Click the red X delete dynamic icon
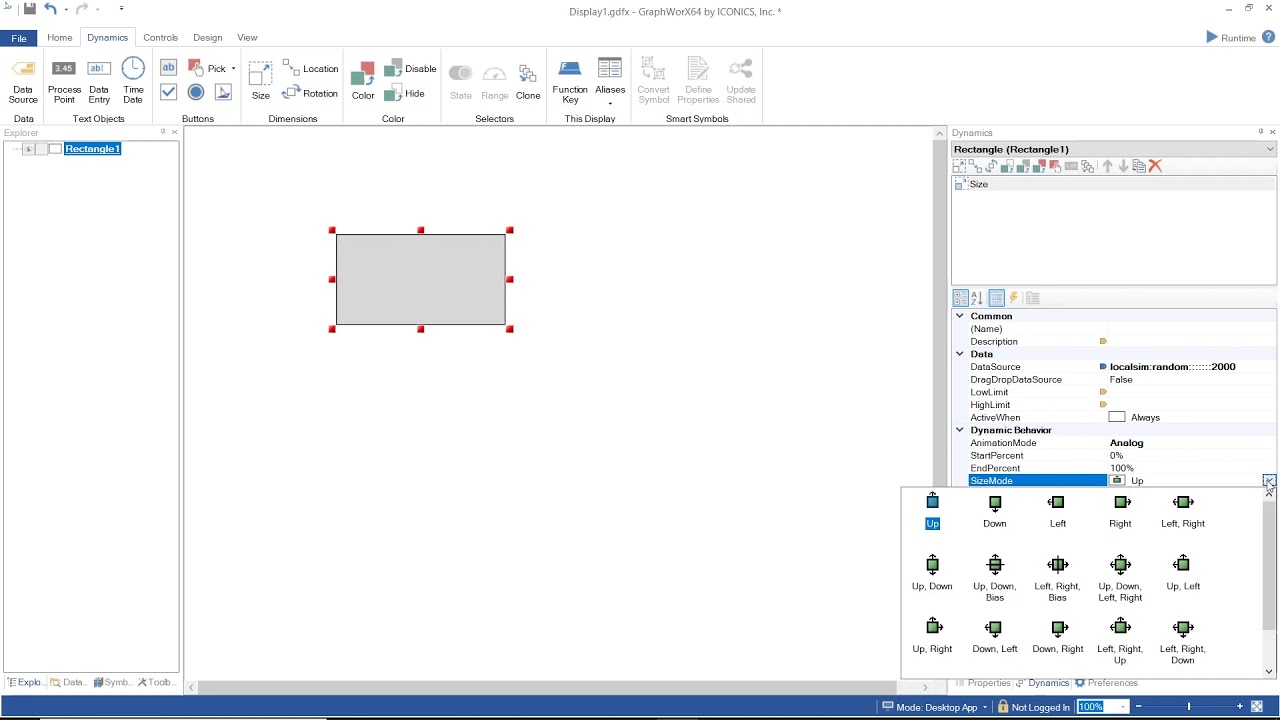1280x720 pixels. coord(1155,166)
